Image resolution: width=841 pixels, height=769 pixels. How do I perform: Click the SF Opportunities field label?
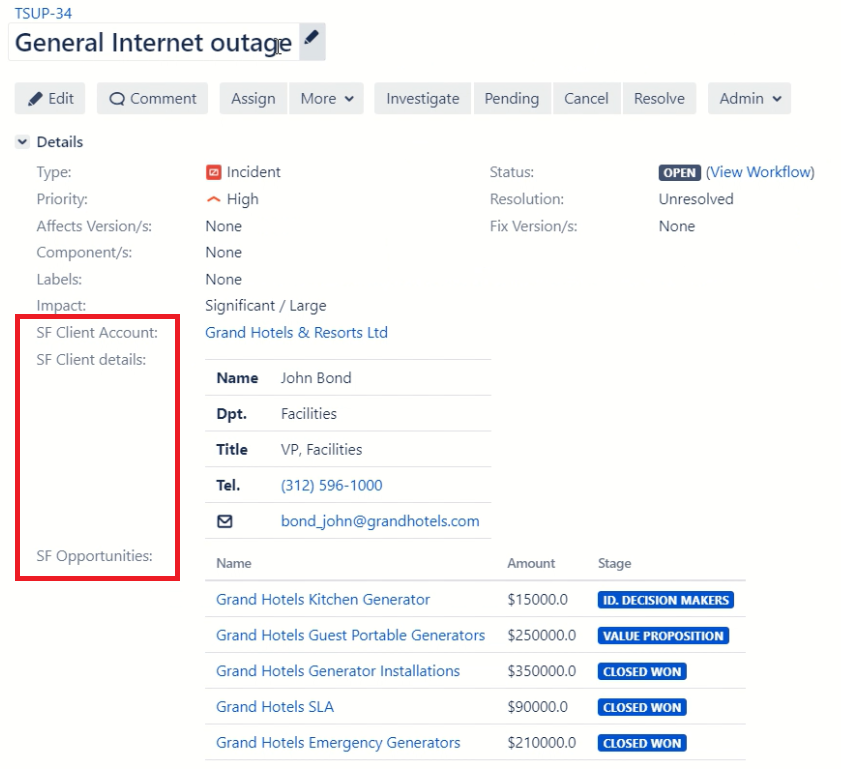(94, 556)
